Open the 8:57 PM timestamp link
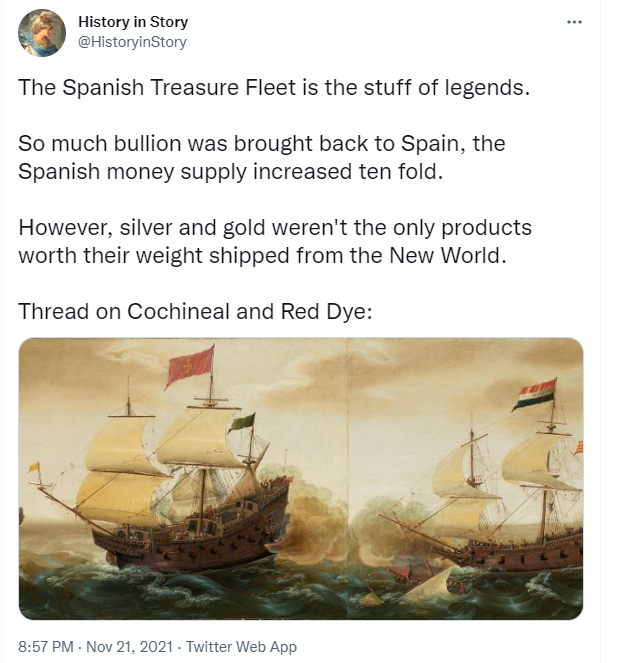 [46, 647]
